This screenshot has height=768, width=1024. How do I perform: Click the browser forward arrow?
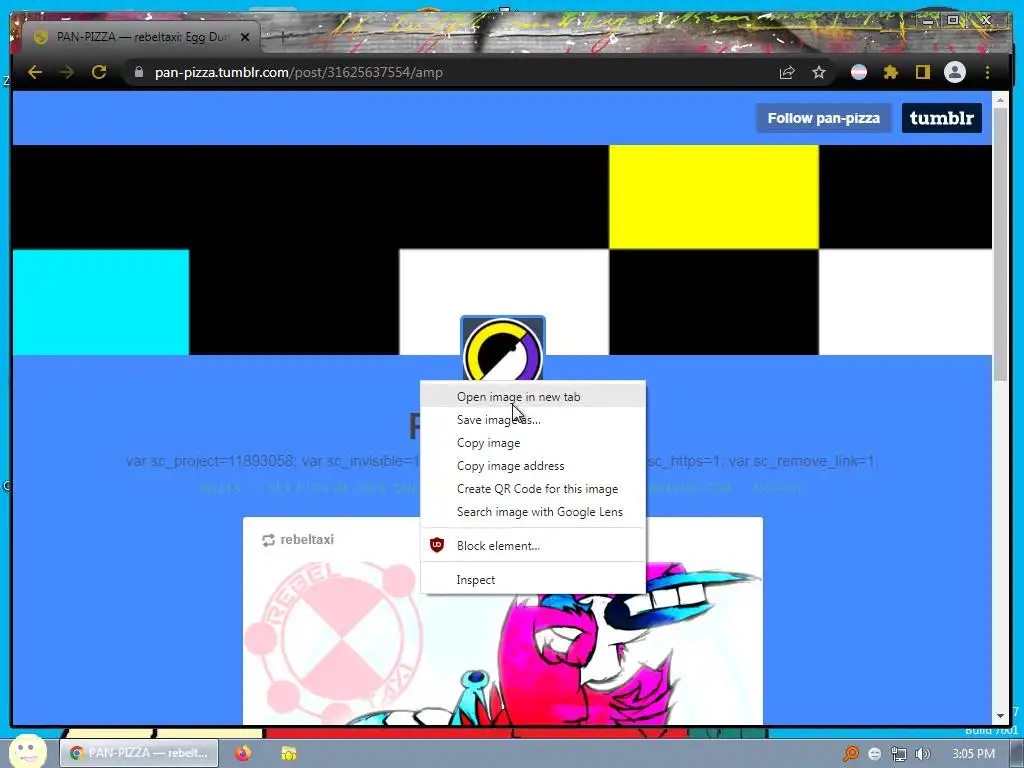point(67,72)
